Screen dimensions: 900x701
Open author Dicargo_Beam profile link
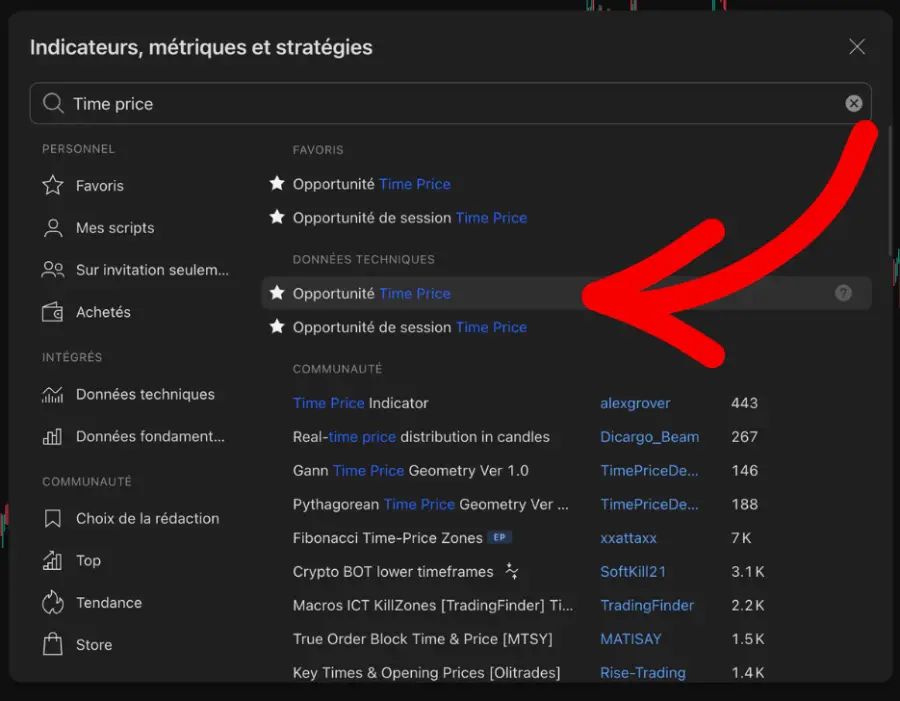(x=649, y=437)
